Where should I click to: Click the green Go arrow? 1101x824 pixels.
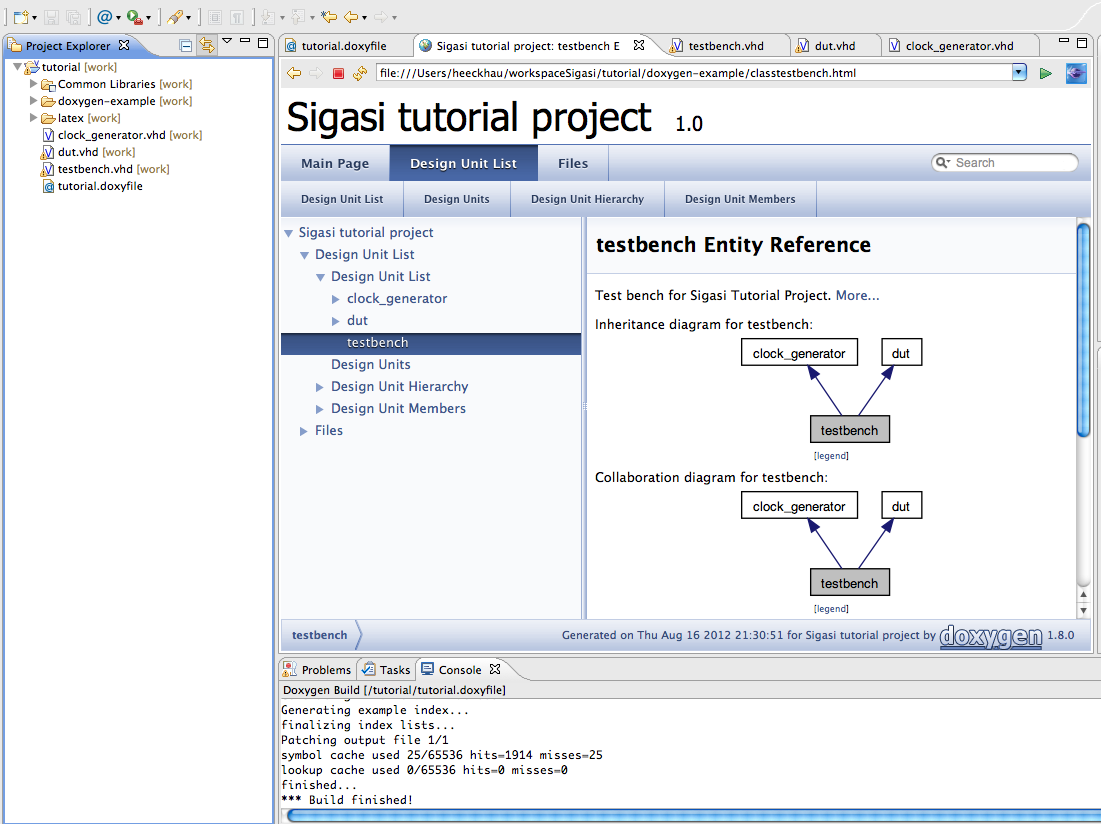[1046, 73]
